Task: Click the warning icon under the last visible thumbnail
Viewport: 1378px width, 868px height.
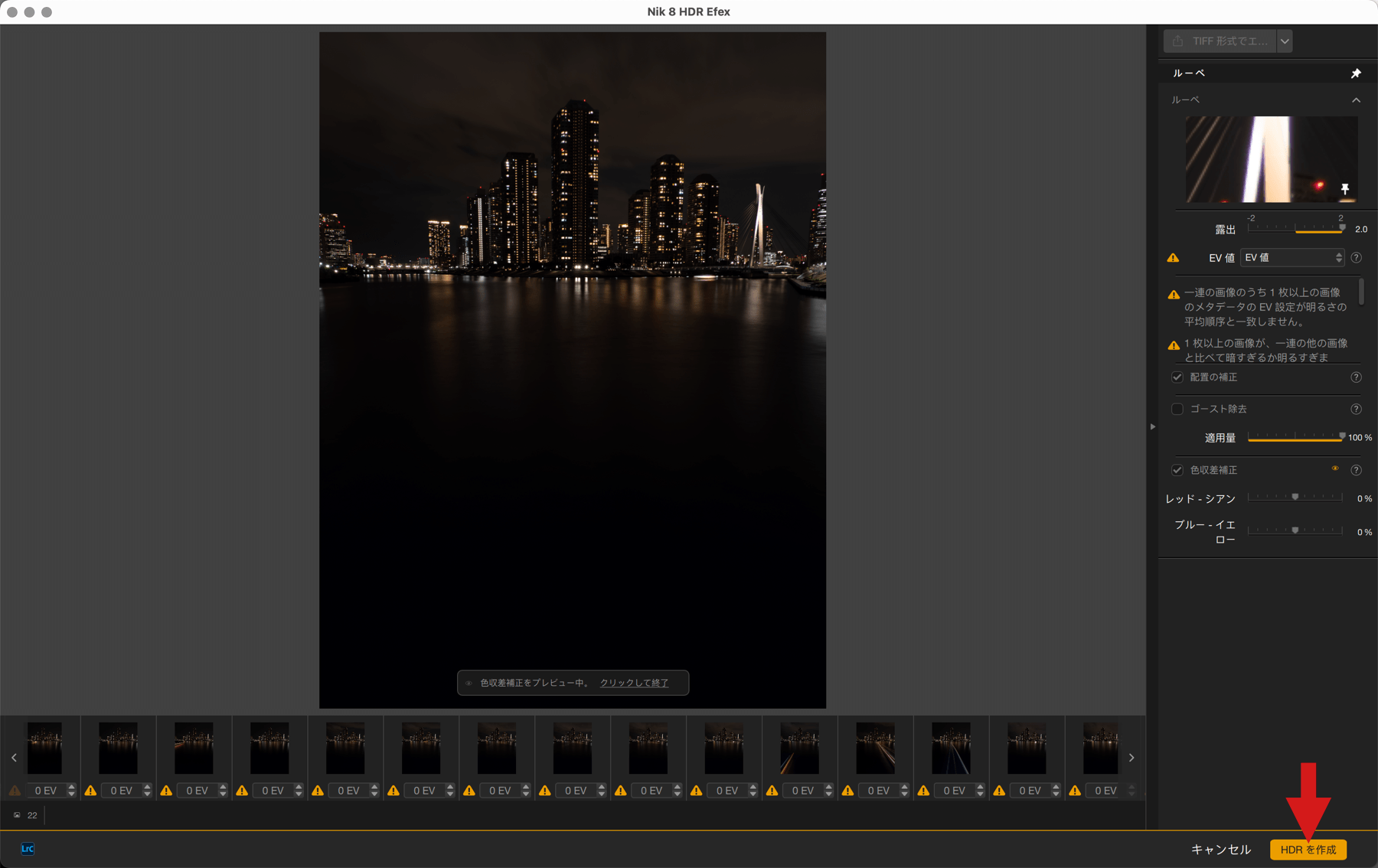Action: coord(1075,791)
